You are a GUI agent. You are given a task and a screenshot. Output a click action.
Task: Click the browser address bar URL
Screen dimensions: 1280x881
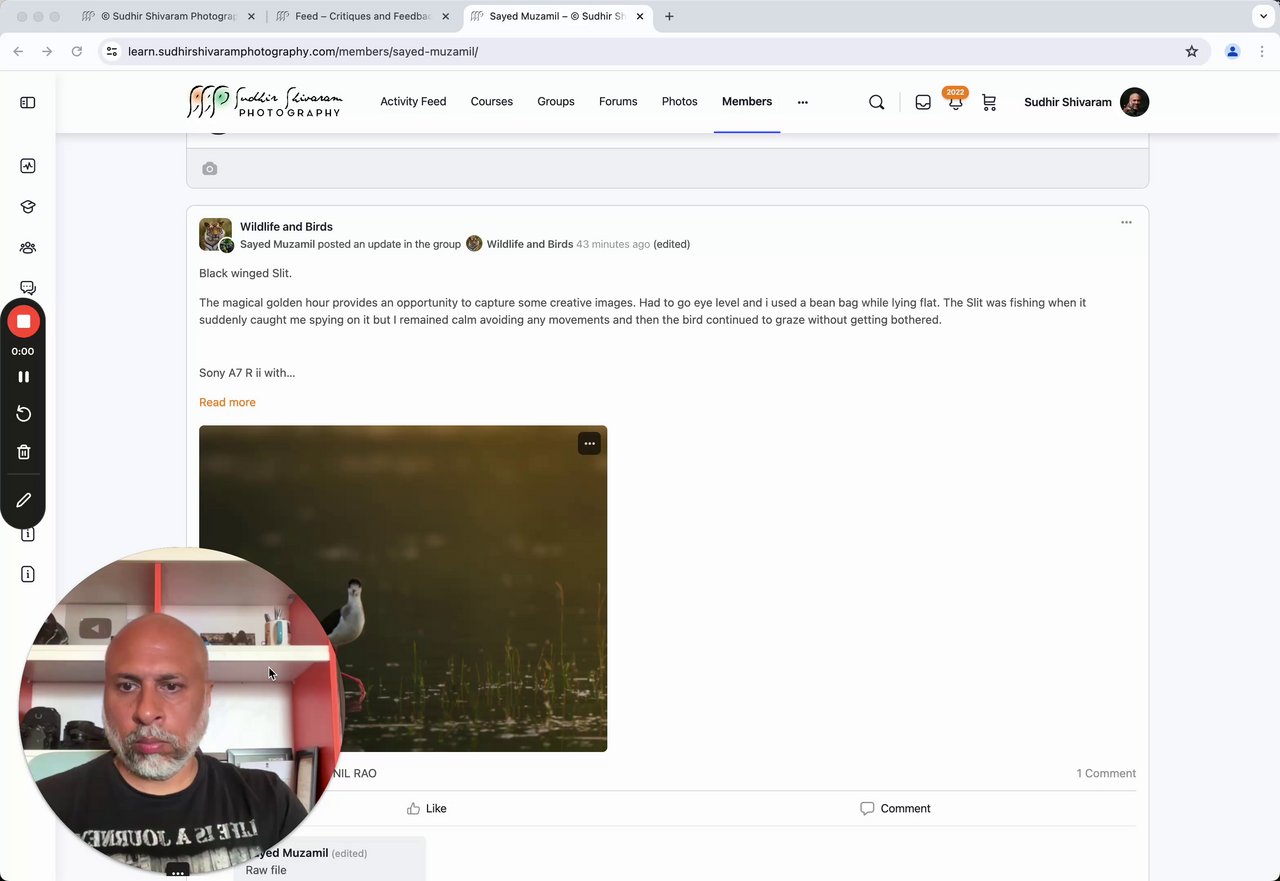pos(303,51)
